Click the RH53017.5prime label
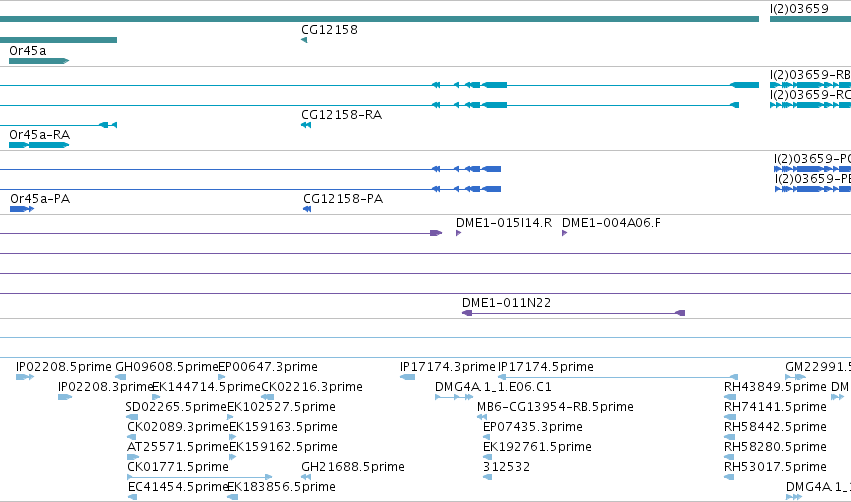 pyautogui.click(x=775, y=467)
